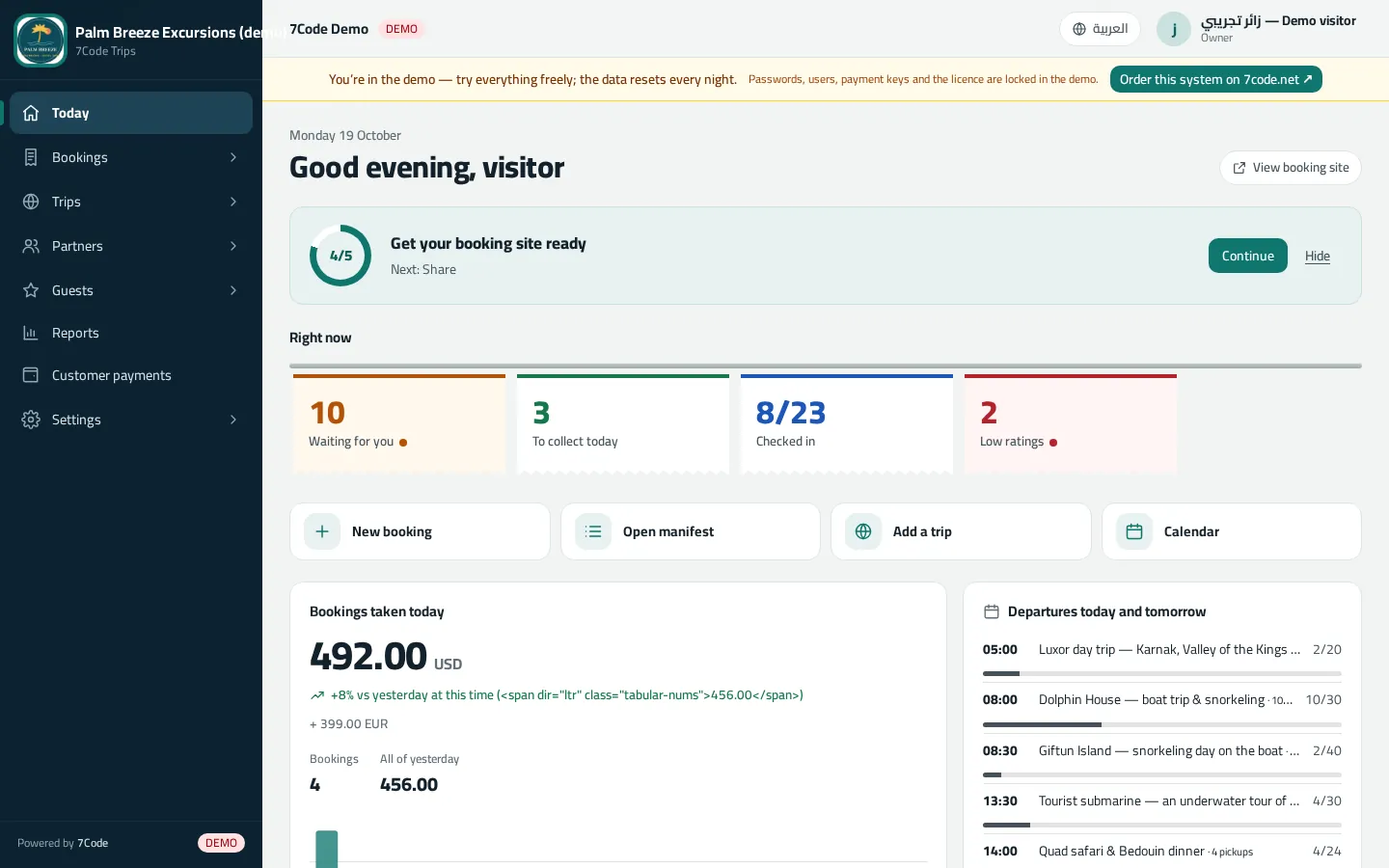Click the Guests star icon
Viewport: 1389px width, 868px height.
point(31,290)
